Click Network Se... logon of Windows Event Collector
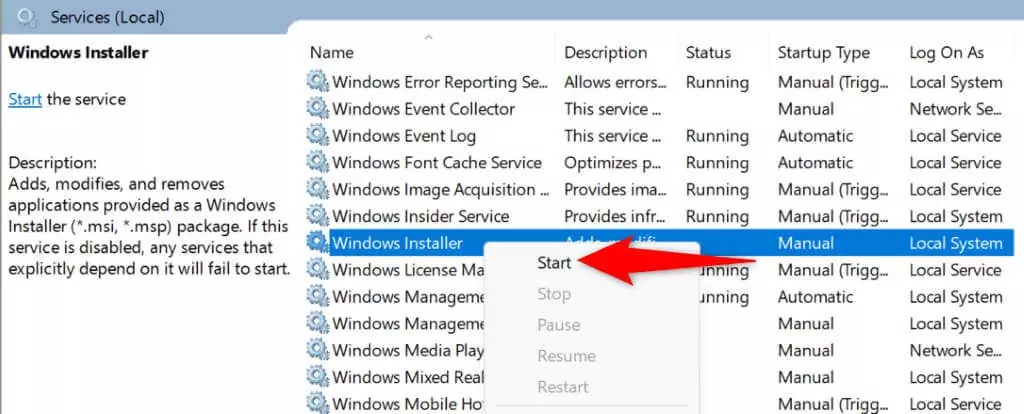 tap(956, 109)
